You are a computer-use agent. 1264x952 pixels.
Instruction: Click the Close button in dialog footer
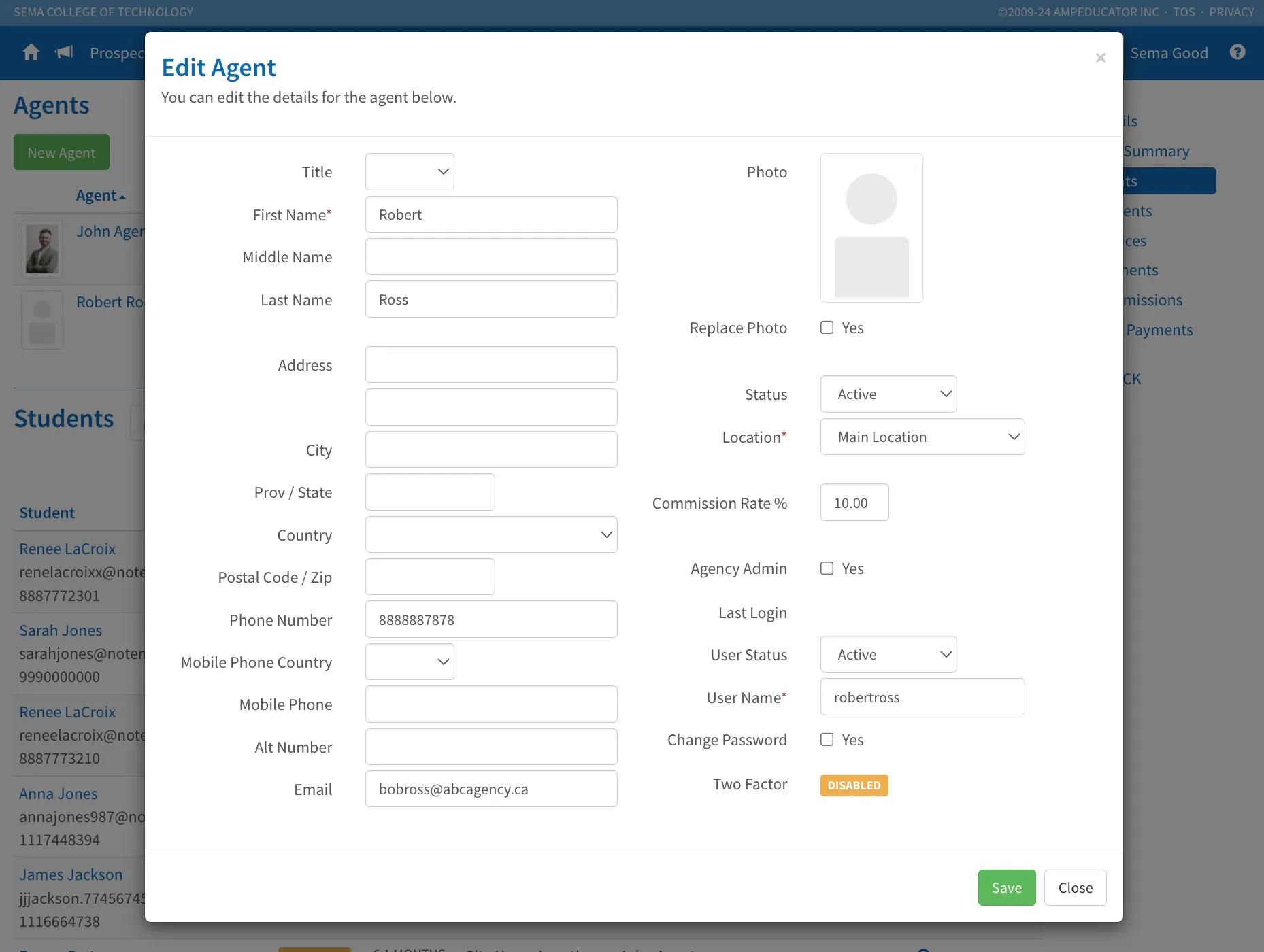click(1076, 888)
